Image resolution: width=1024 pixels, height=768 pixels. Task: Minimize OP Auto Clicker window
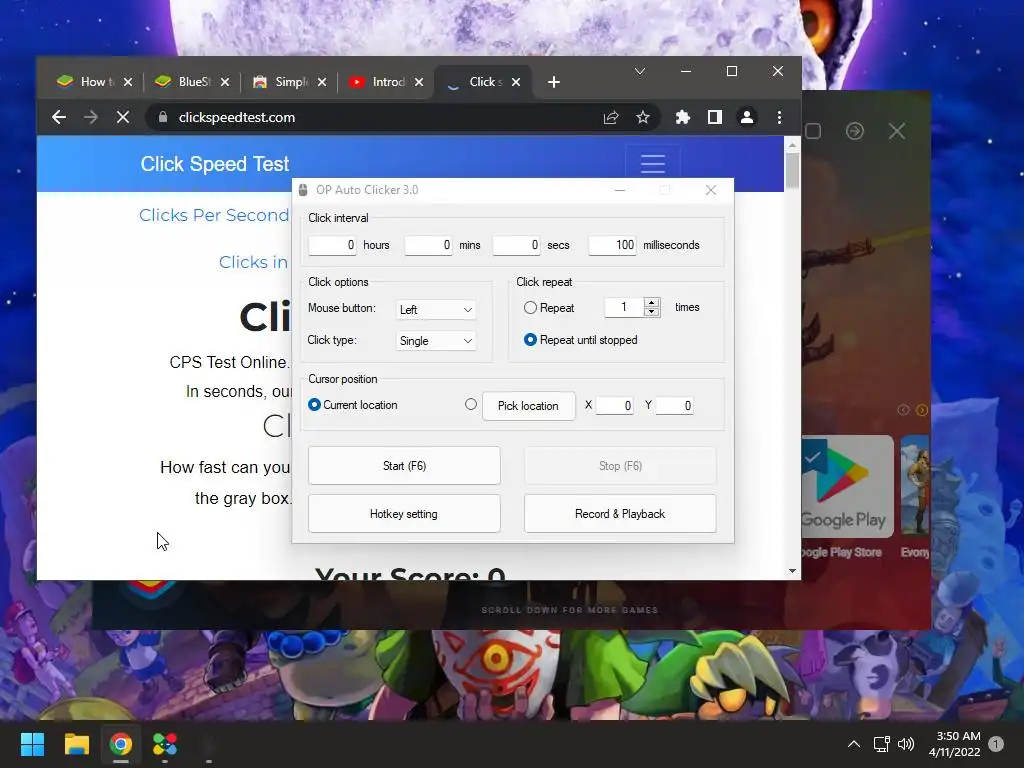(x=620, y=190)
